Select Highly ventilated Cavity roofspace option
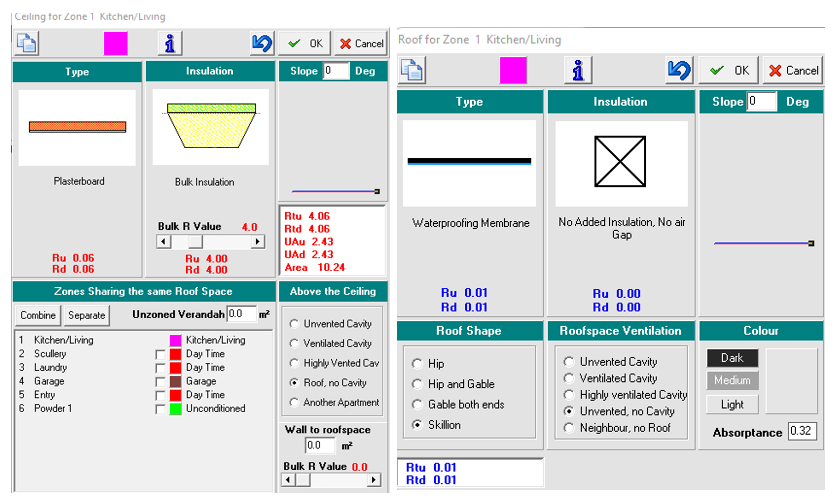838x499 pixels. (569, 394)
